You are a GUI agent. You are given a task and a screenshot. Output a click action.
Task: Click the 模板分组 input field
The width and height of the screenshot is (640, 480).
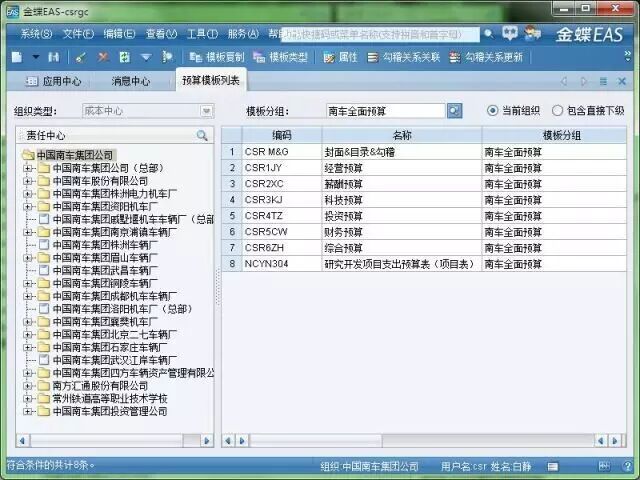coord(385,111)
